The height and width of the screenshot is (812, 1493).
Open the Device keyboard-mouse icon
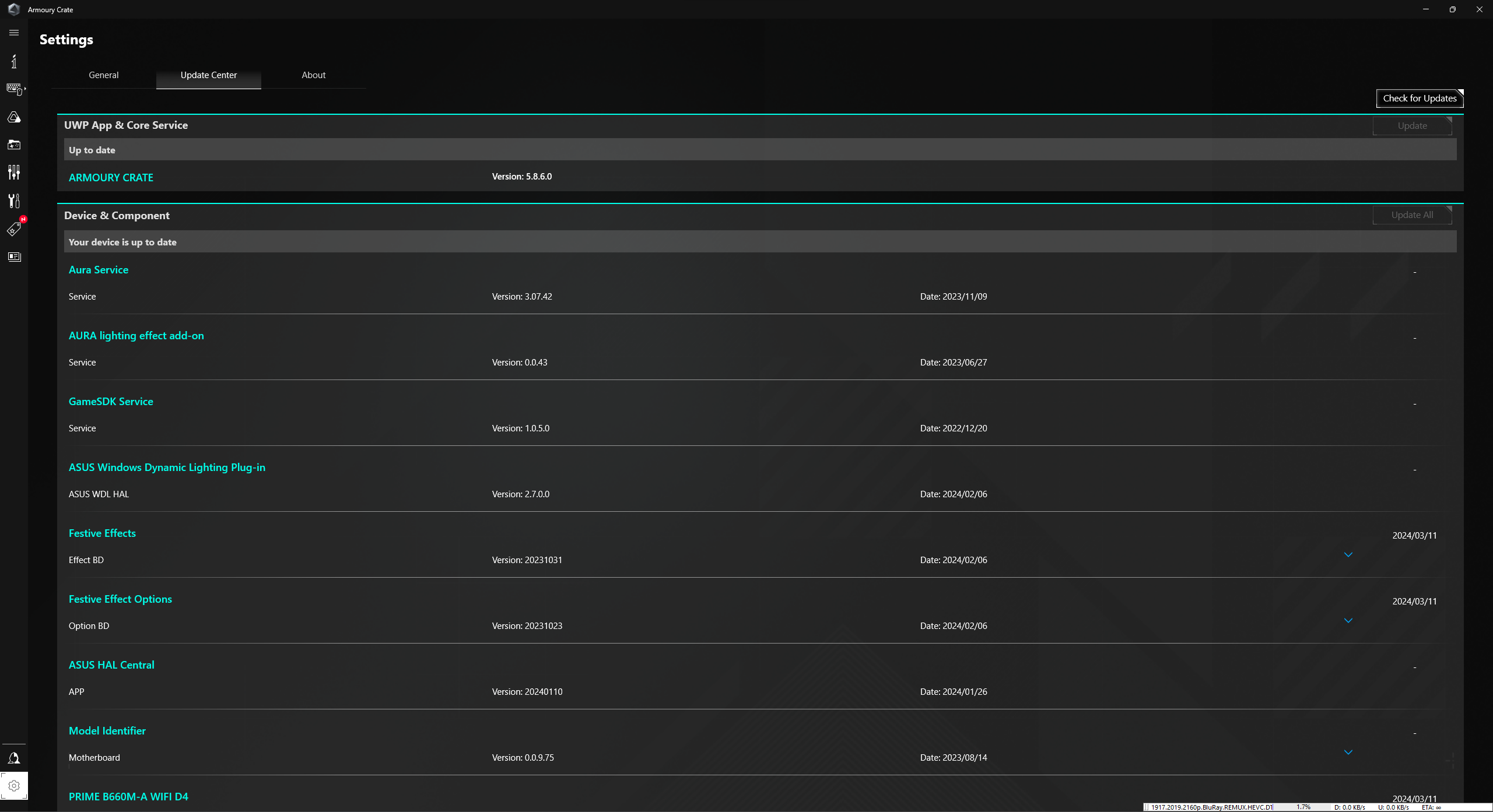click(x=14, y=89)
